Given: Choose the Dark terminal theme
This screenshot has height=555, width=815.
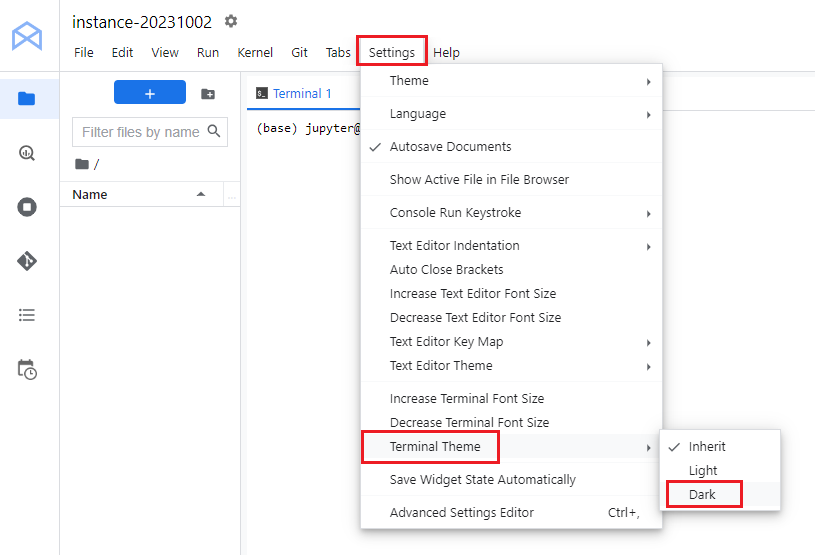Looking at the screenshot, I should tap(703, 494).
